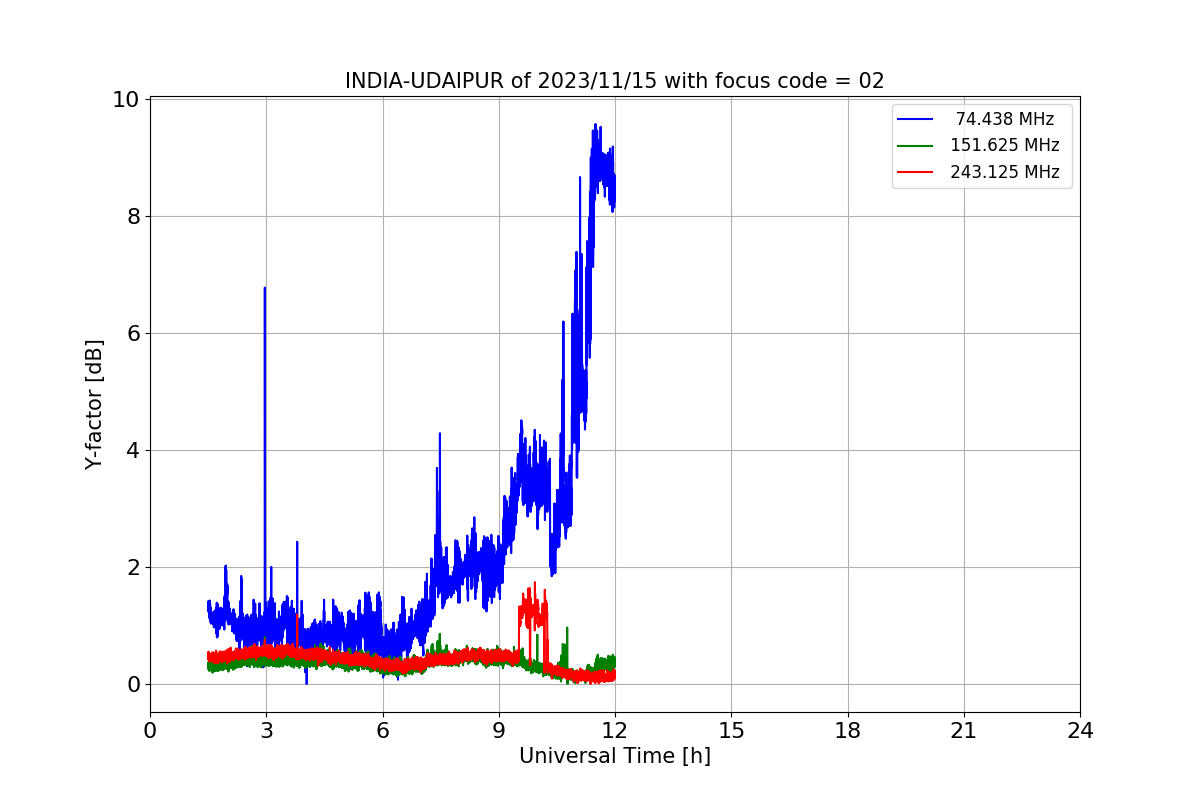The width and height of the screenshot is (1200, 800).
Task: Select the 243.125 MHz legend label
Action: (1005, 172)
